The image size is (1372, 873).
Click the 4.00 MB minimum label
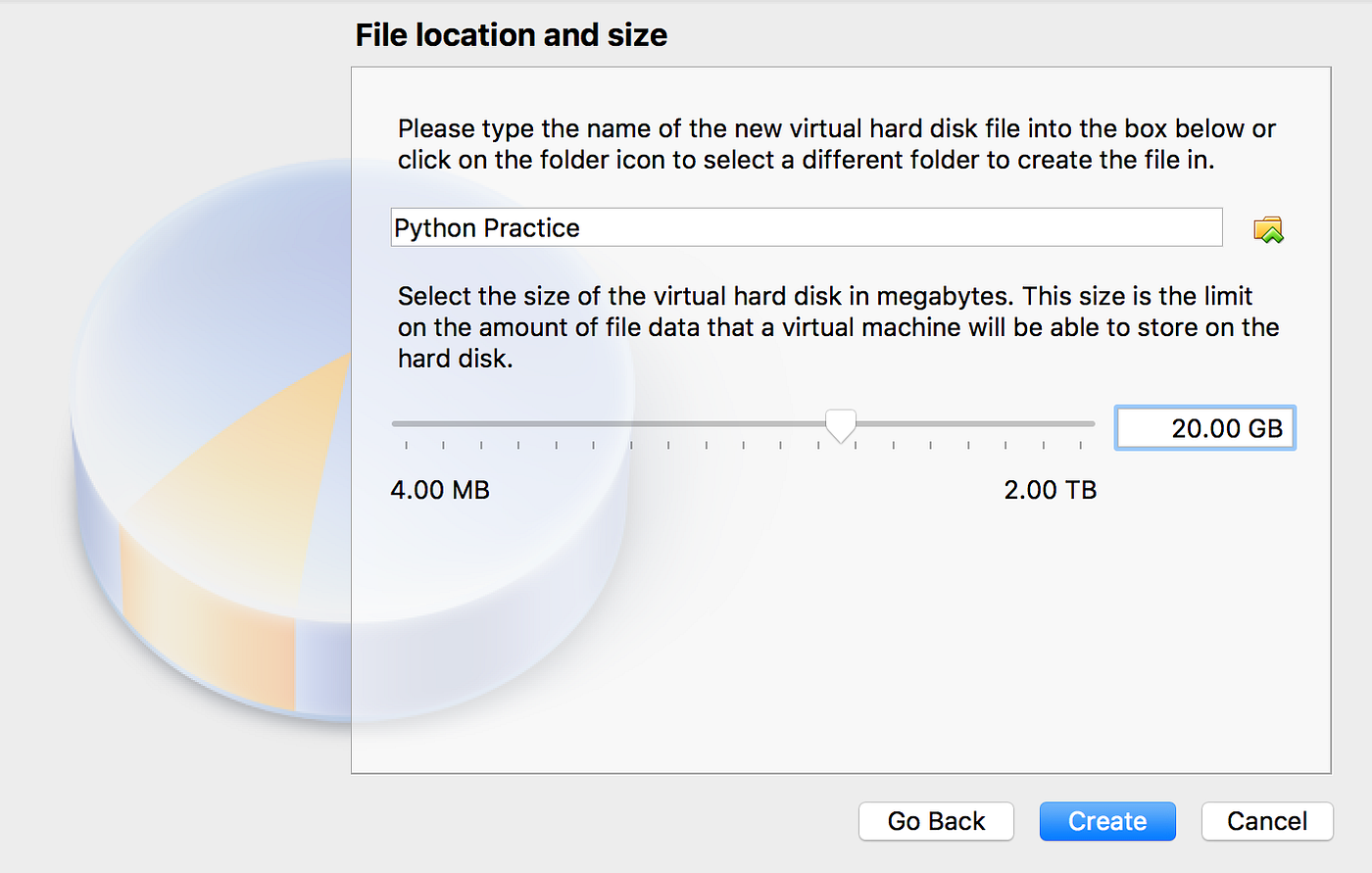pos(440,490)
